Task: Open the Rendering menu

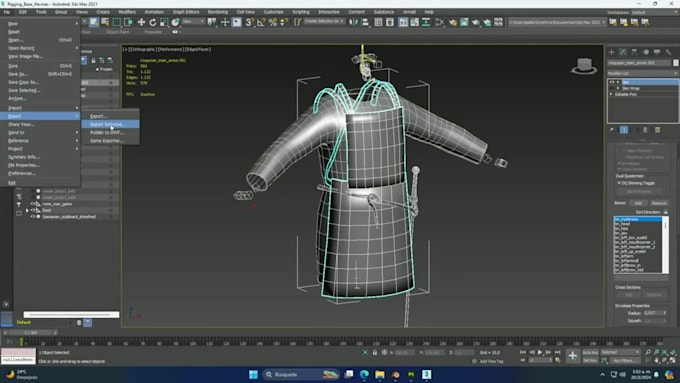Action: (218, 12)
